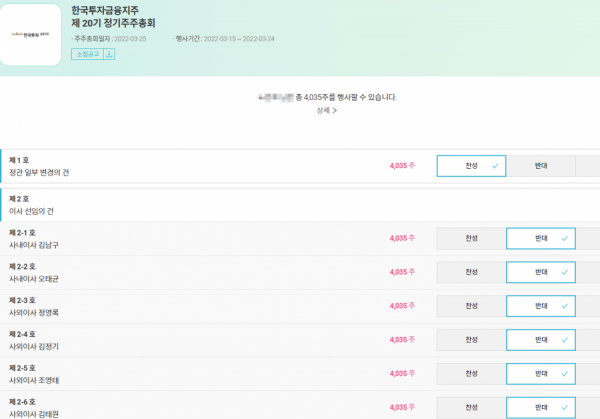The height and width of the screenshot is (419, 600).
Task: Click the 4,035 주 count in 제2-1호 row
Action: point(402,238)
